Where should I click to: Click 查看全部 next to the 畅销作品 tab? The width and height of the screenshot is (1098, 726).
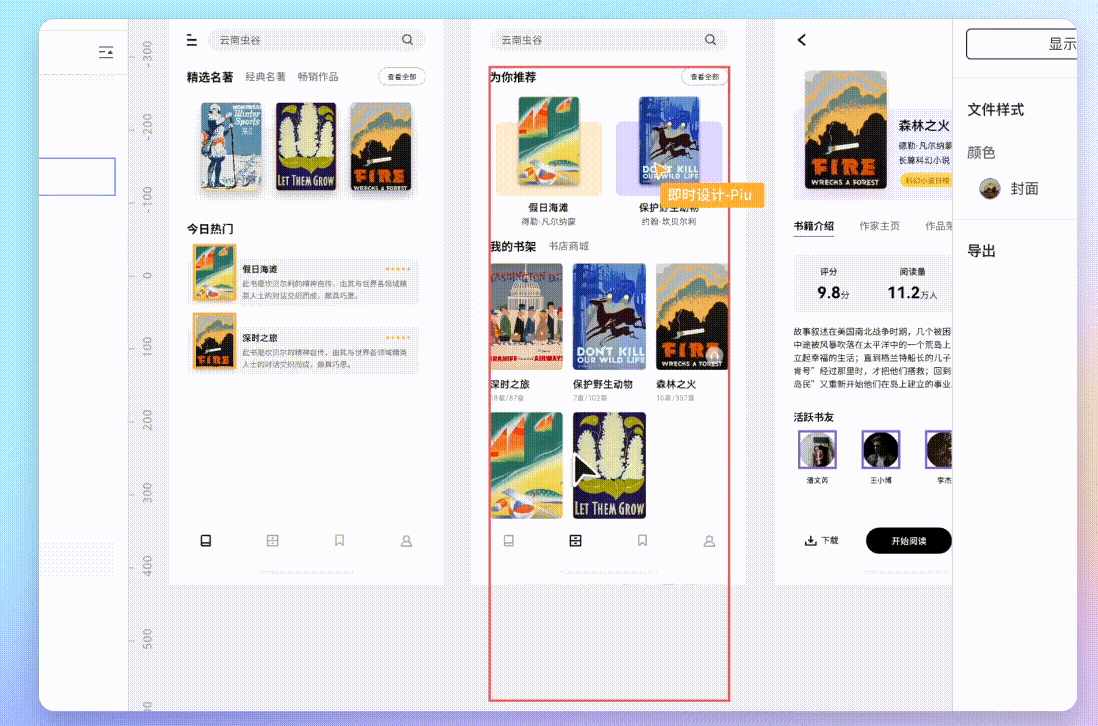click(x=402, y=77)
